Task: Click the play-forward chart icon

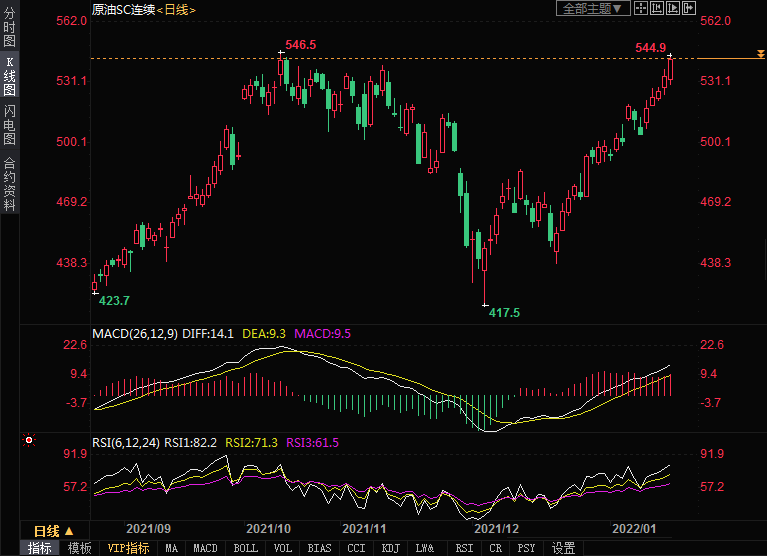Action: pyautogui.click(x=672, y=9)
